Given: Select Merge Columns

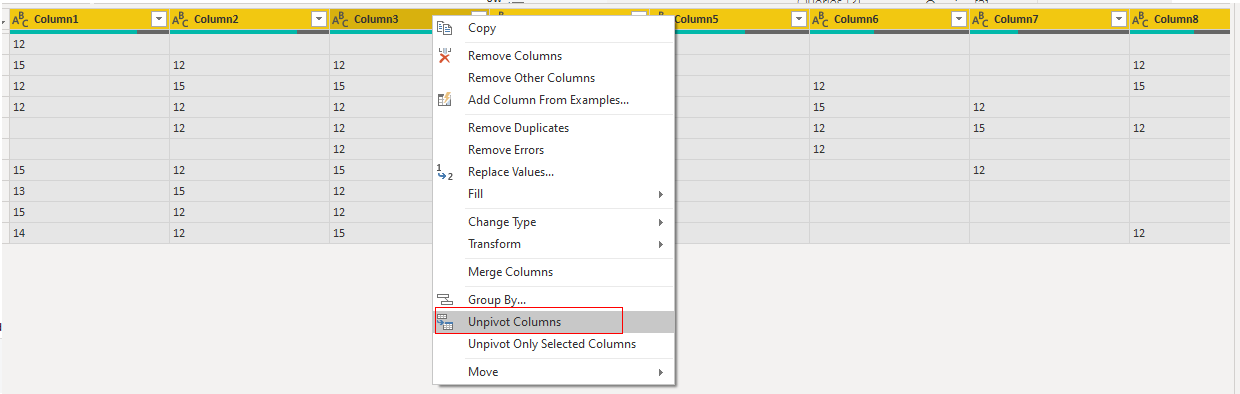Looking at the screenshot, I should [x=554, y=272].
